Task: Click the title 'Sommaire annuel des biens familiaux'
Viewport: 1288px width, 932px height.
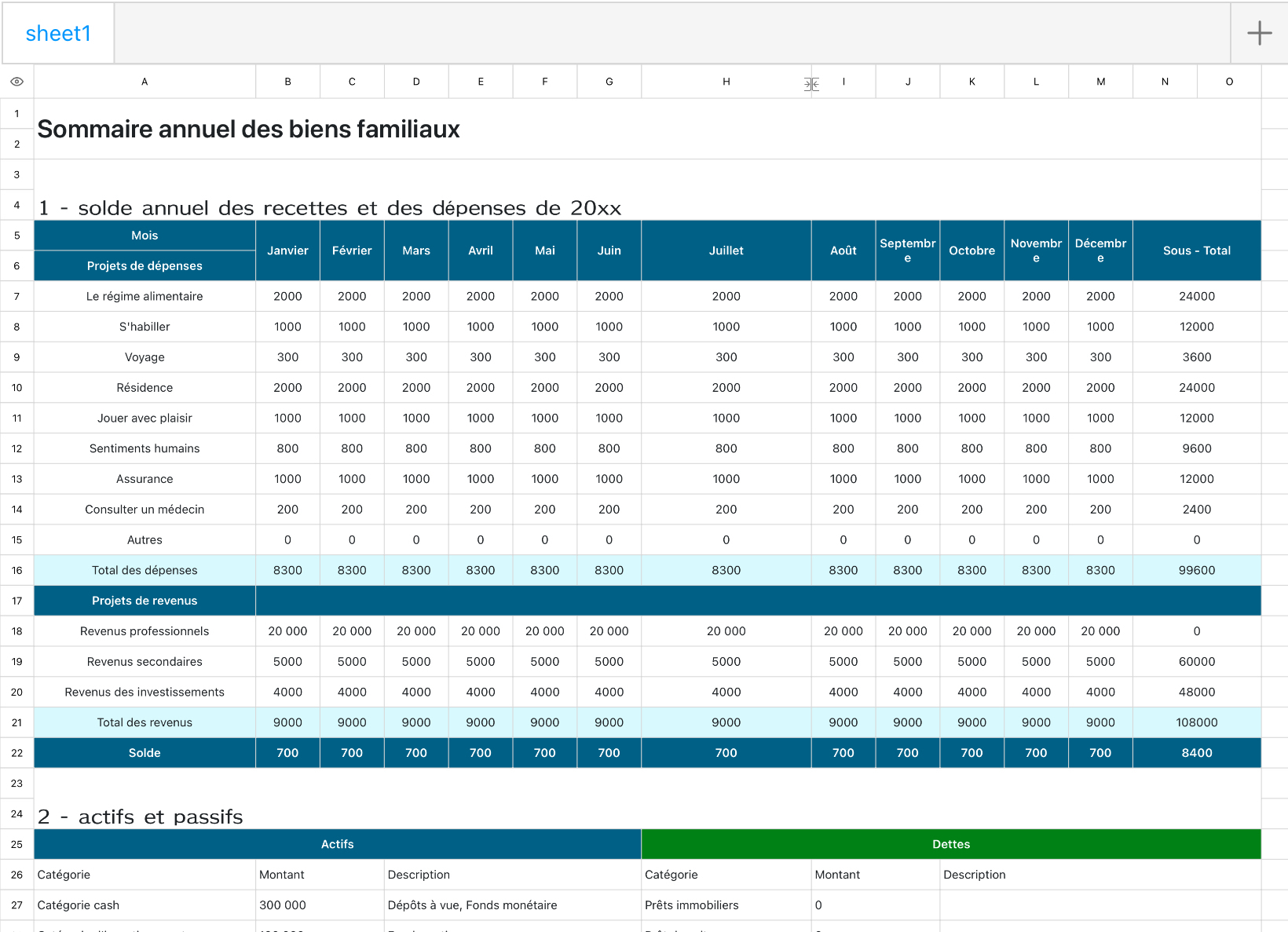Action: coord(248,129)
